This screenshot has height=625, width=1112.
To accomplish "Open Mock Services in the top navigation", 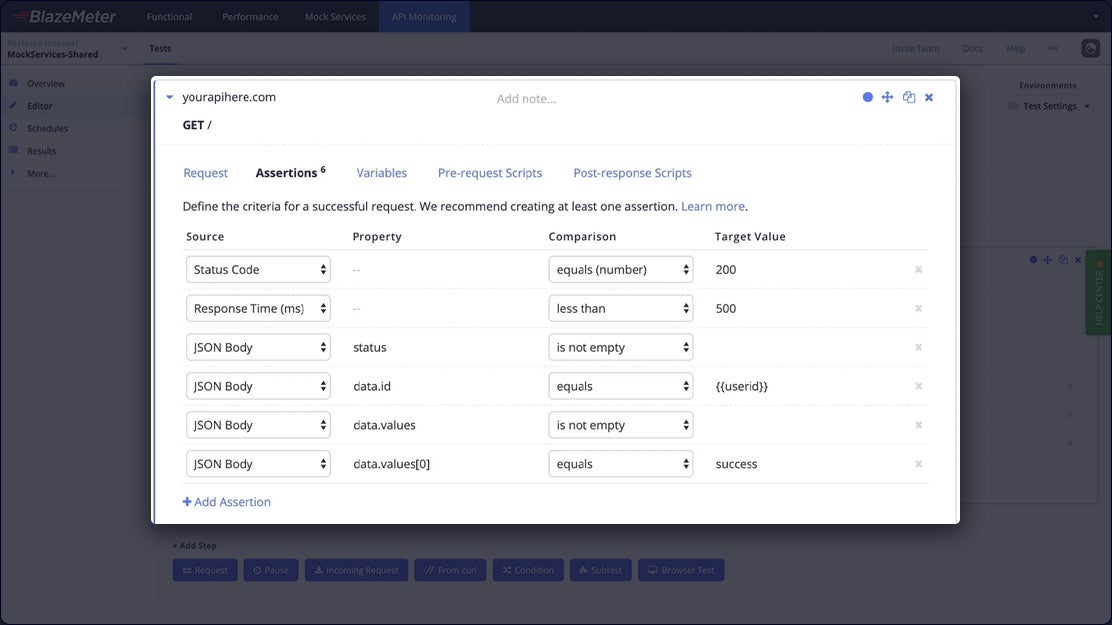I will pyautogui.click(x=335, y=16).
